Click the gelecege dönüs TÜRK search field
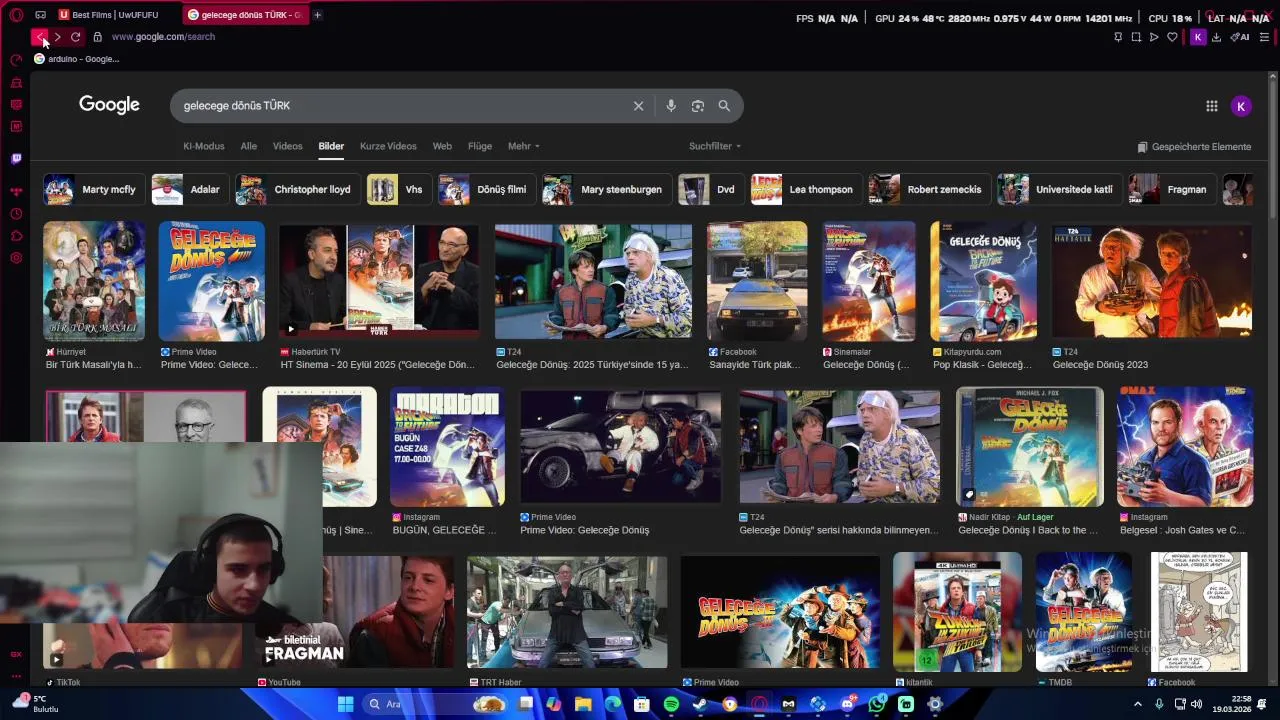Image resolution: width=1280 pixels, height=720 pixels. (400, 106)
